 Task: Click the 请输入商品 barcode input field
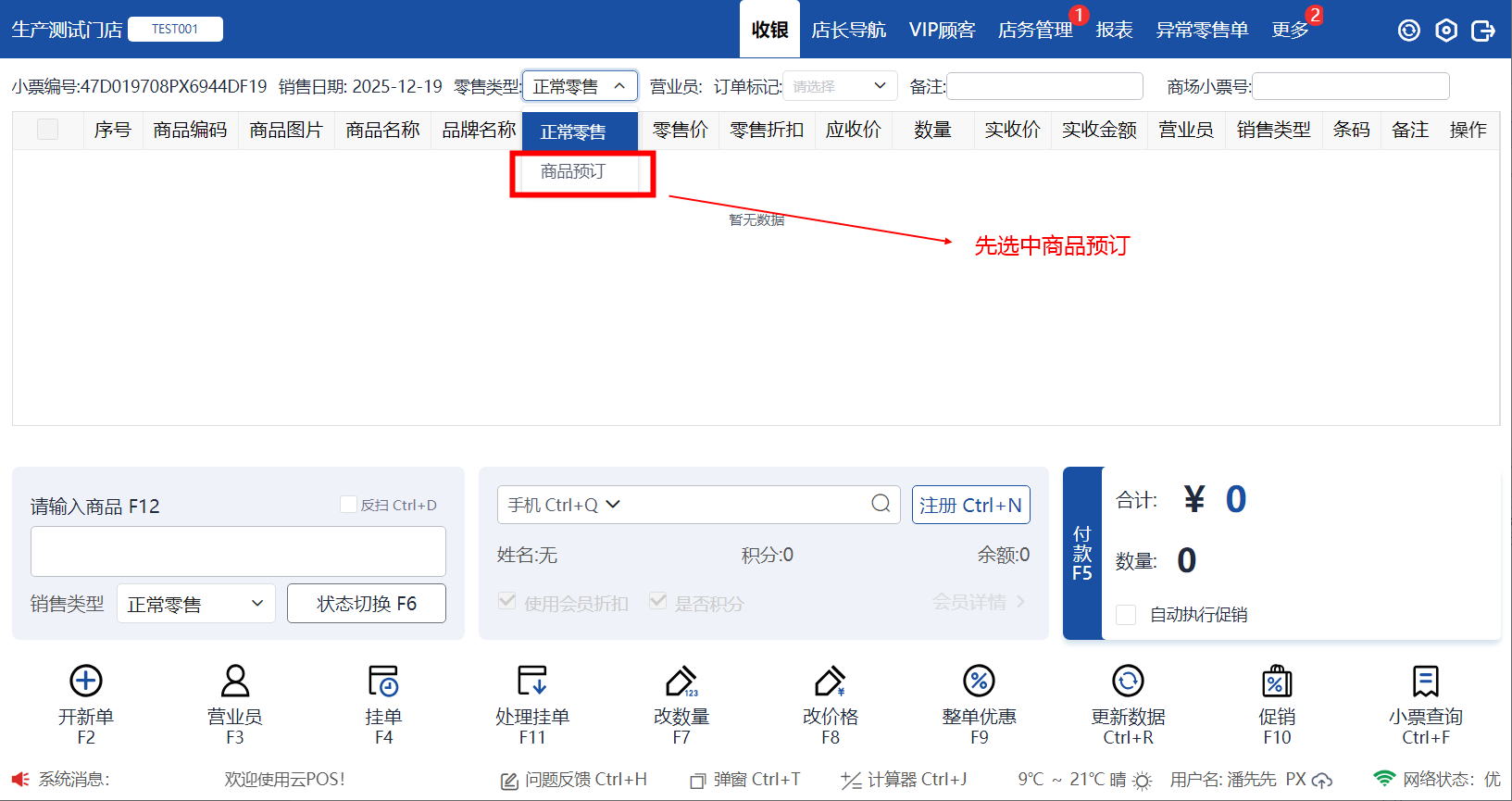point(238,552)
